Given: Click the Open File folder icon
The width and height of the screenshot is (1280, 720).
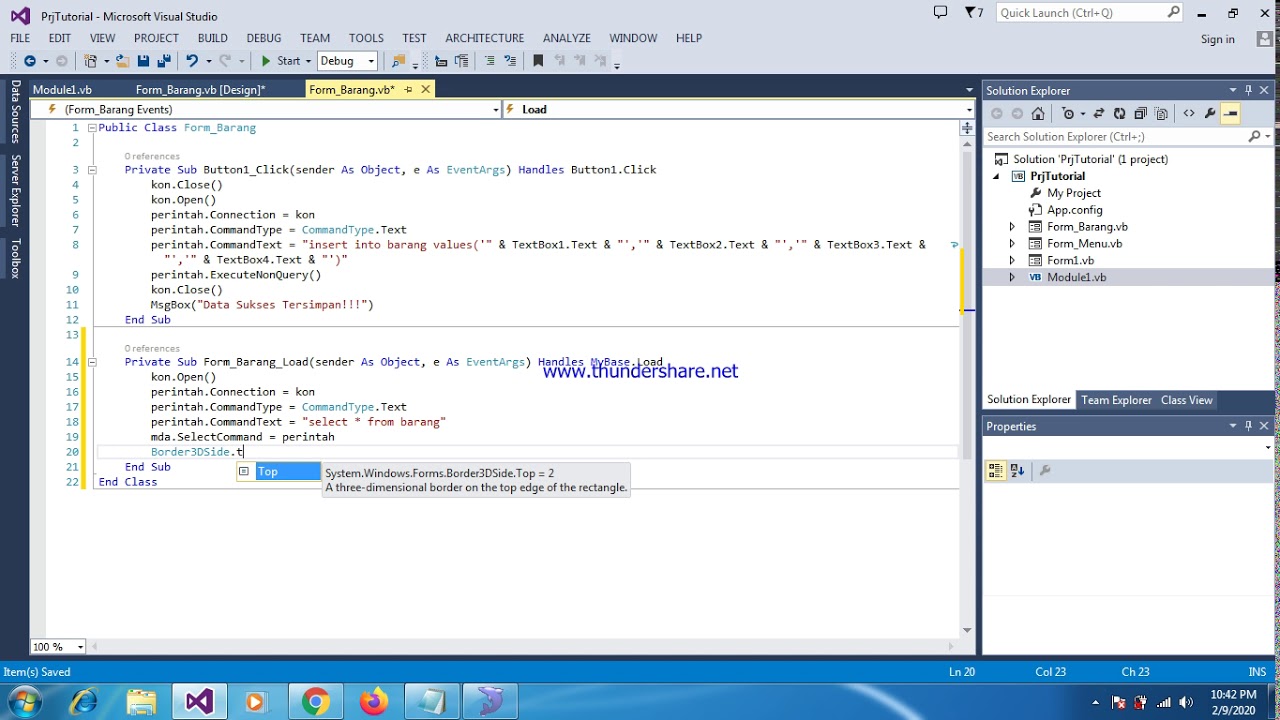Looking at the screenshot, I should [122, 61].
